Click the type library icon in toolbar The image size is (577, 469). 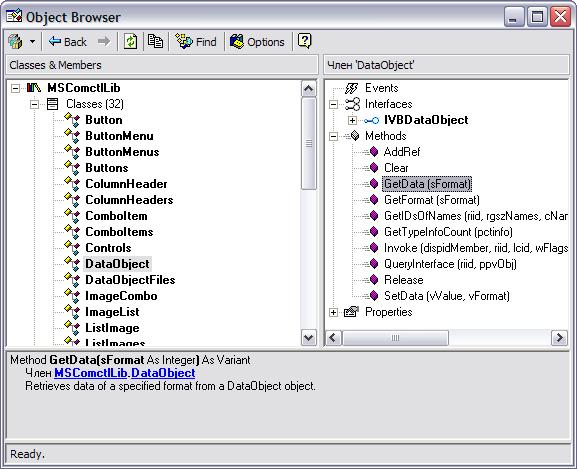(15, 42)
